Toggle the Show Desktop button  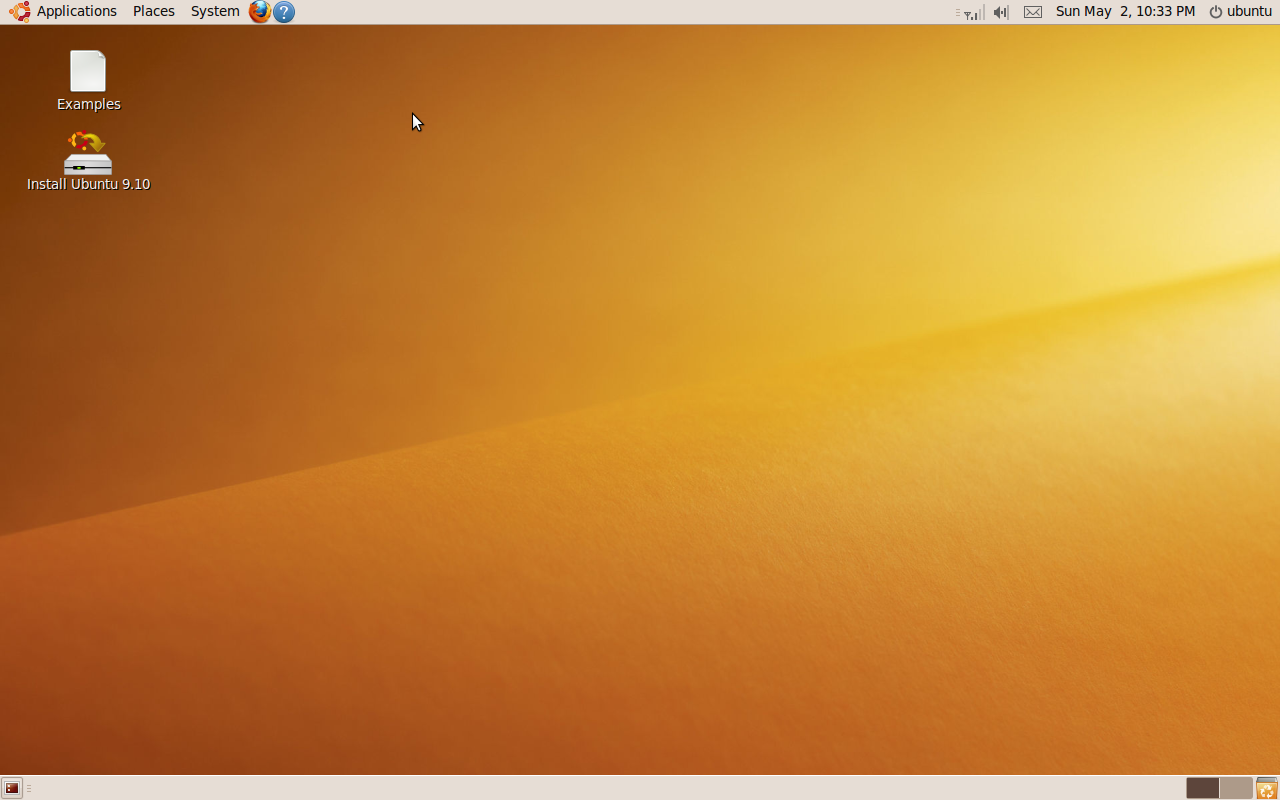point(12,788)
